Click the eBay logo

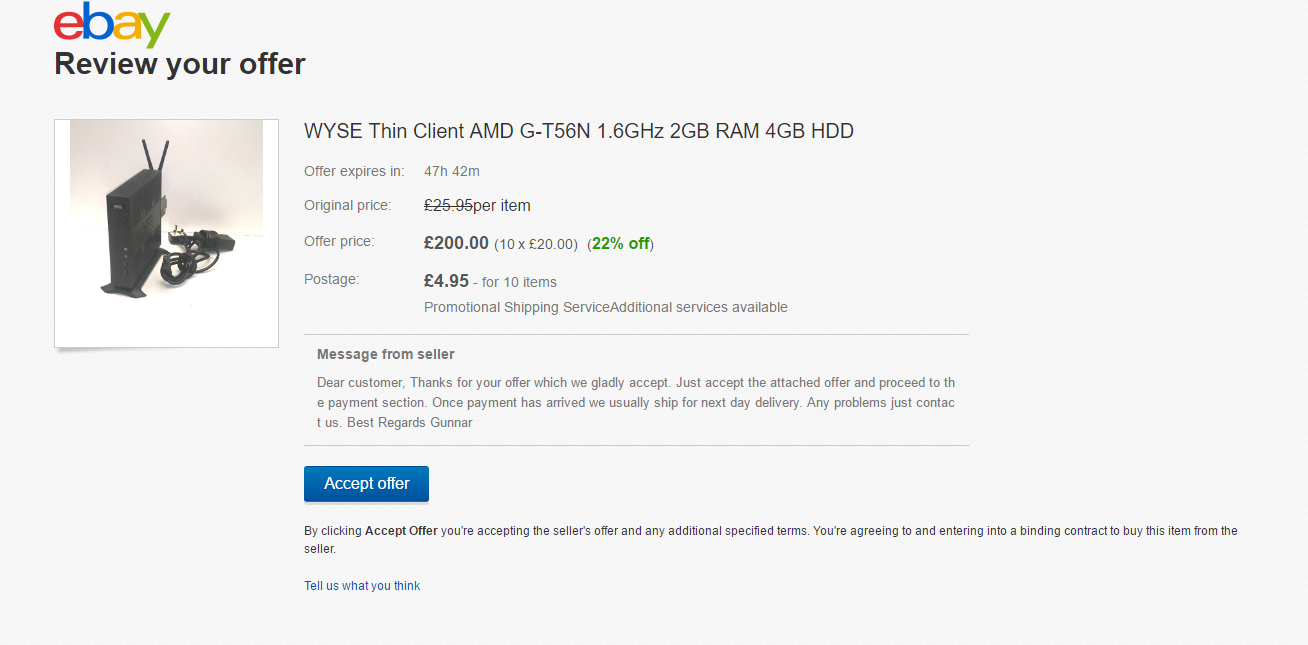112,25
